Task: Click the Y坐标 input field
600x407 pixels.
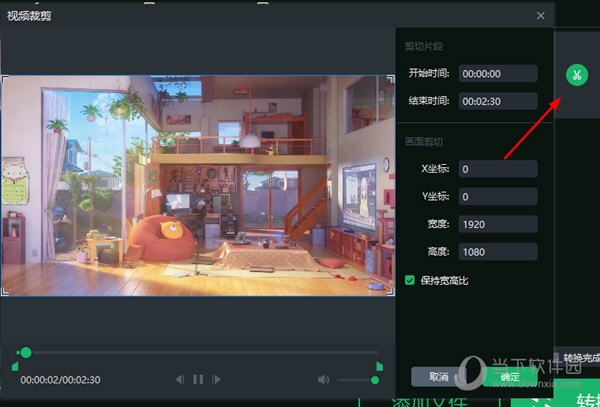Action: 498,196
